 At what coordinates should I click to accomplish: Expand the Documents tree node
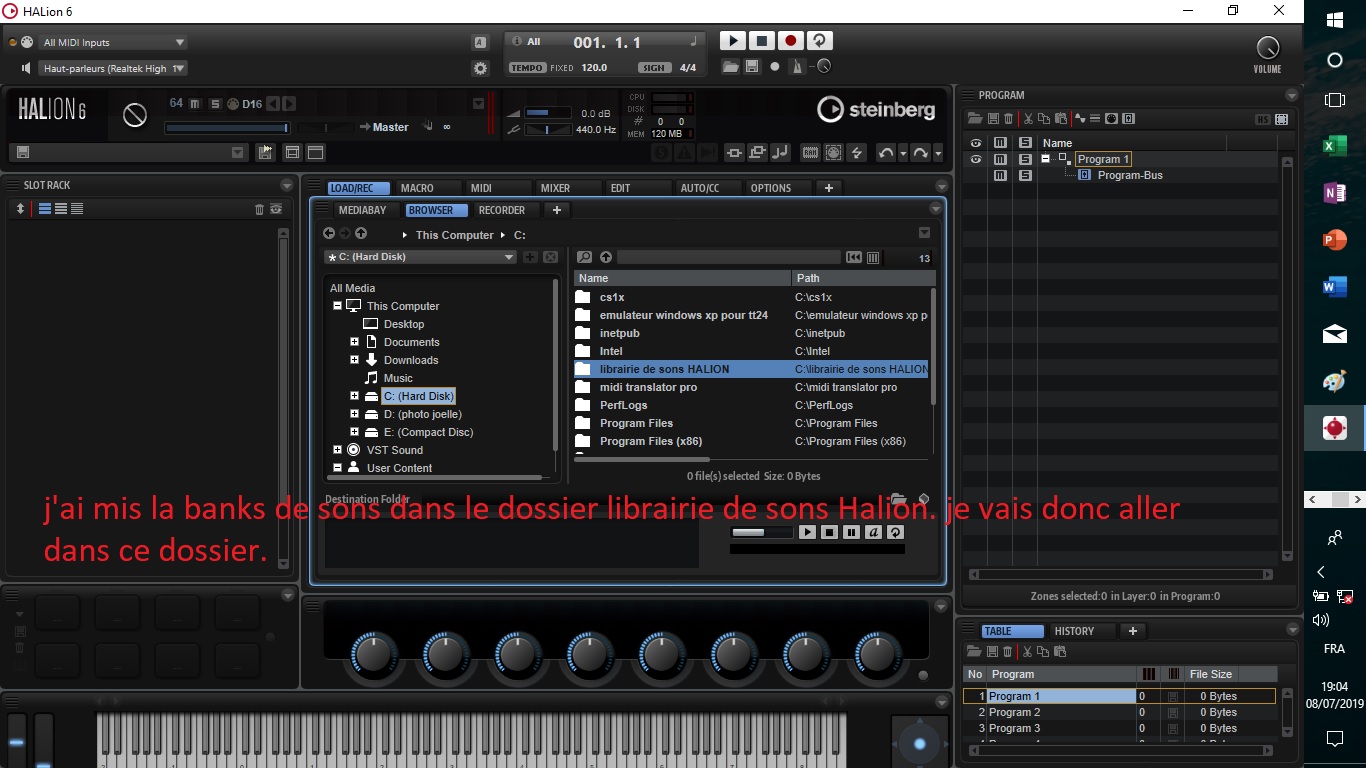coord(354,342)
